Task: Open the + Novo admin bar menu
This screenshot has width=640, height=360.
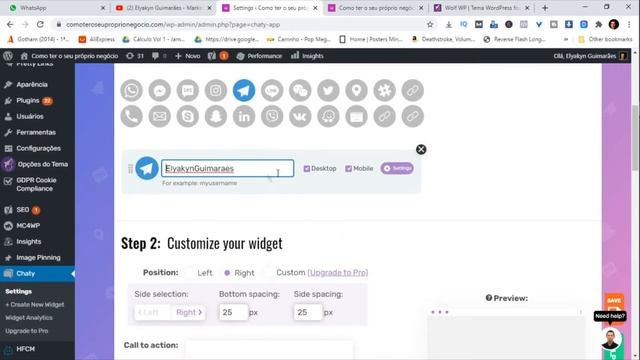Action: (187, 56)
